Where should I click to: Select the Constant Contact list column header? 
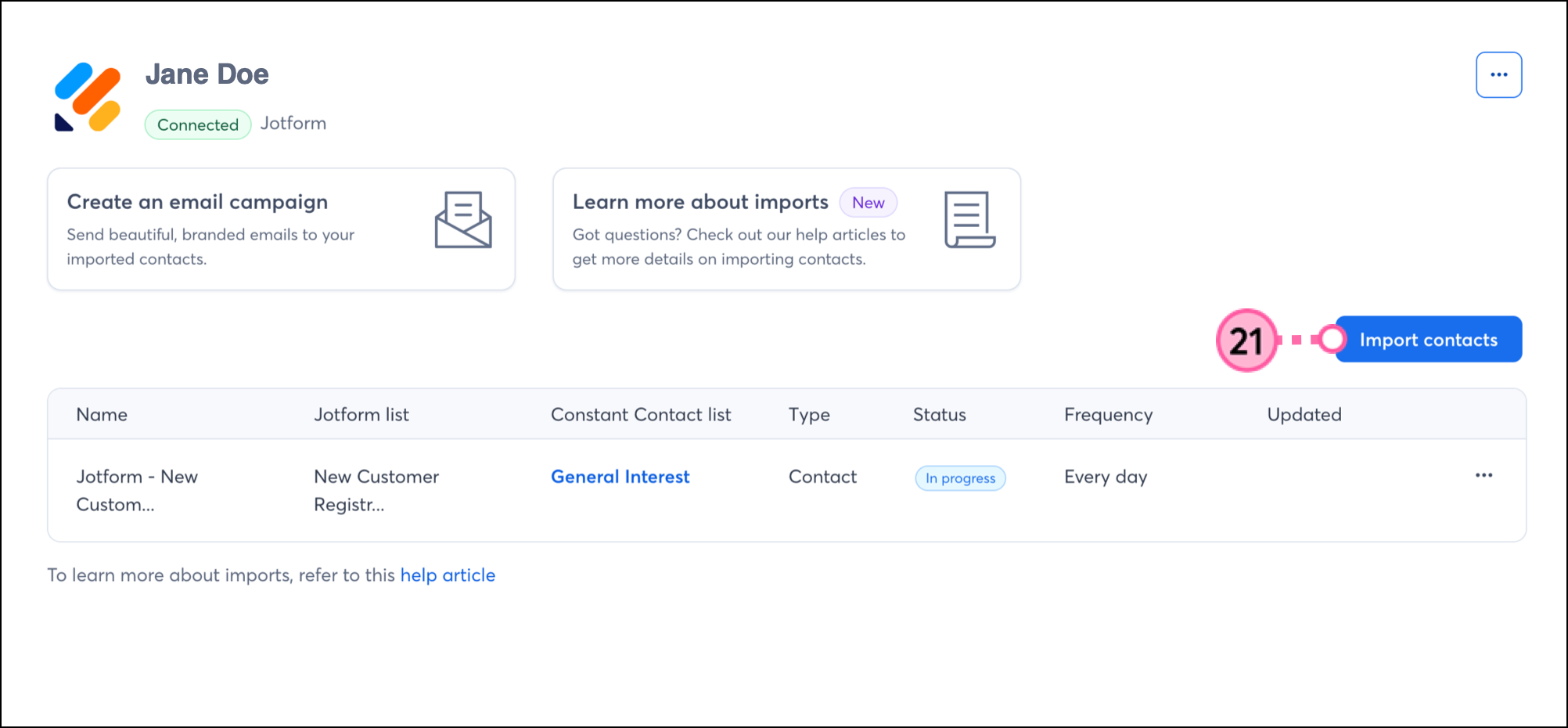641,415
